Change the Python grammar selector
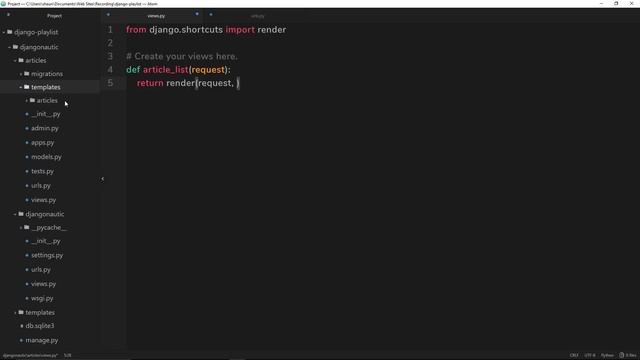This screenshot has height=360, width=640. coord(607,356)
